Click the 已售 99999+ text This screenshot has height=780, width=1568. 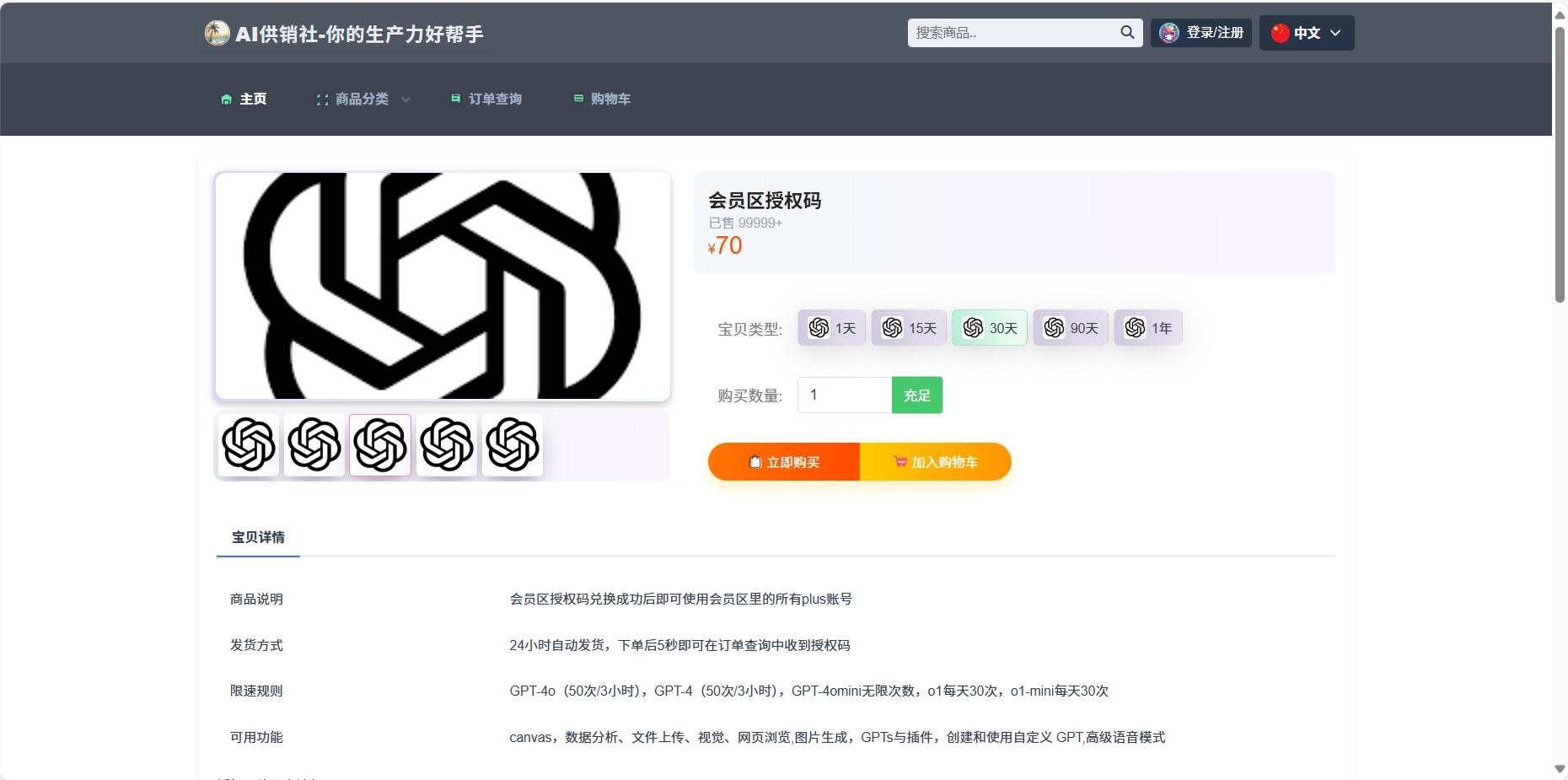click(745, 223)
